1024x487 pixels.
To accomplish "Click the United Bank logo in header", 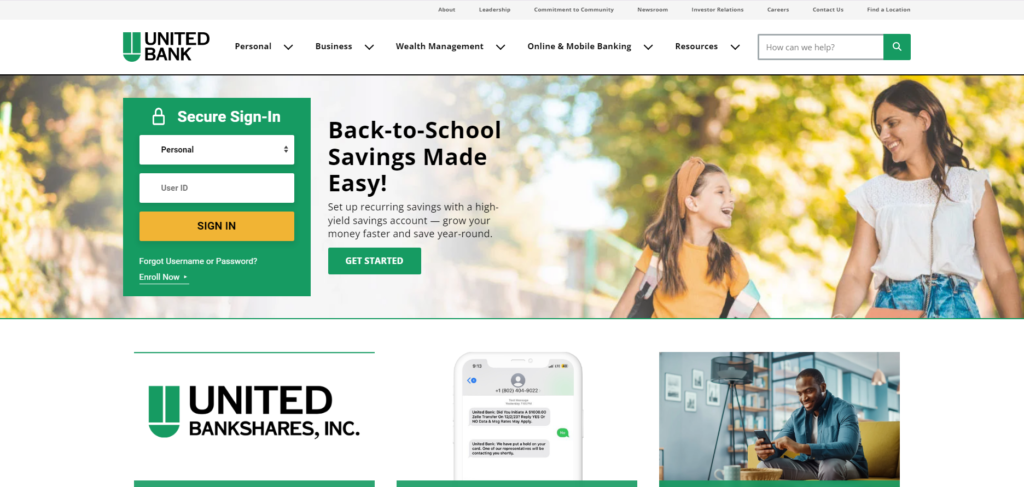I will click(x=167, y=46).
